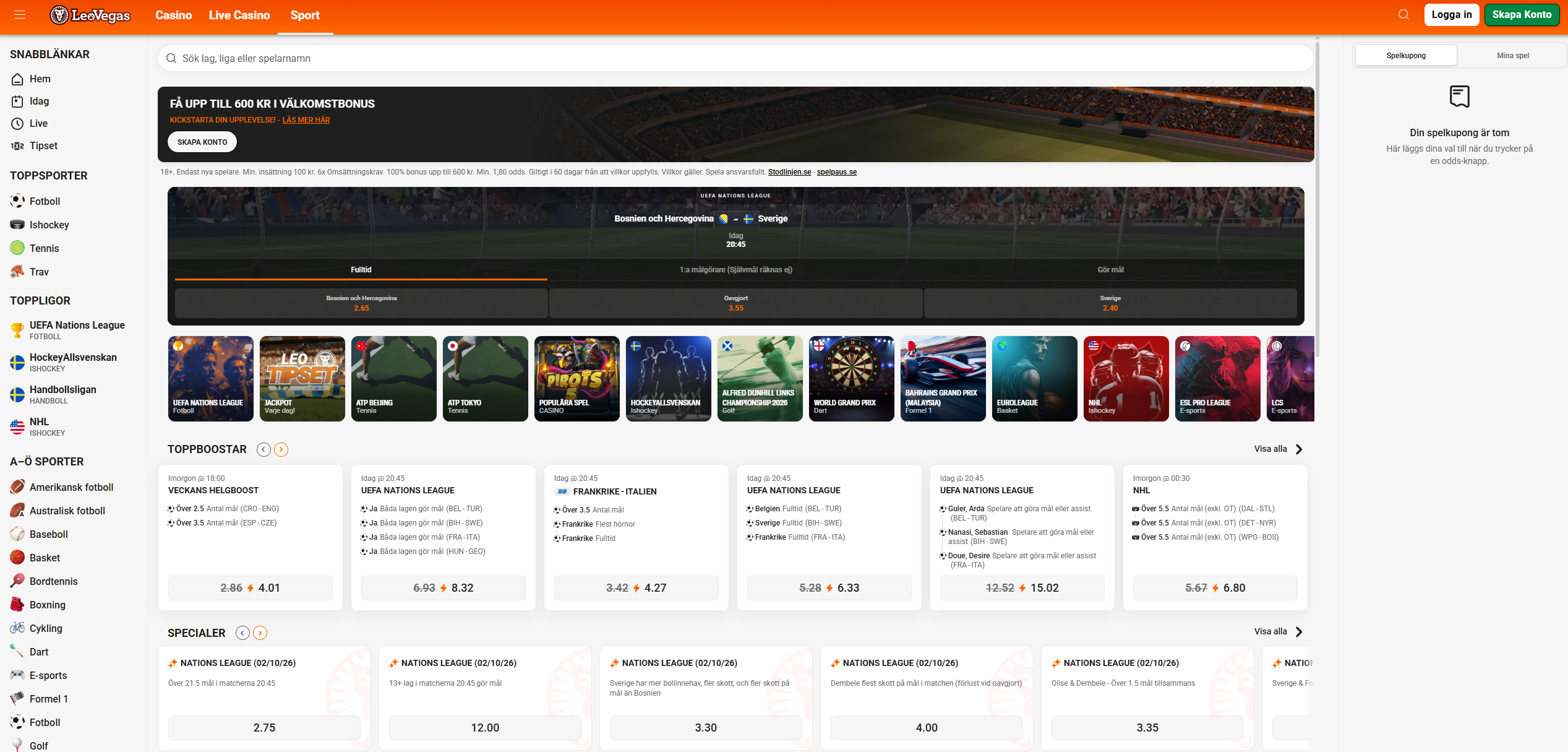This screenshot has height=752, width=1568.
Task: Click the Boxning glove icon
Action: pyautogui.click(x=17, y=605)
